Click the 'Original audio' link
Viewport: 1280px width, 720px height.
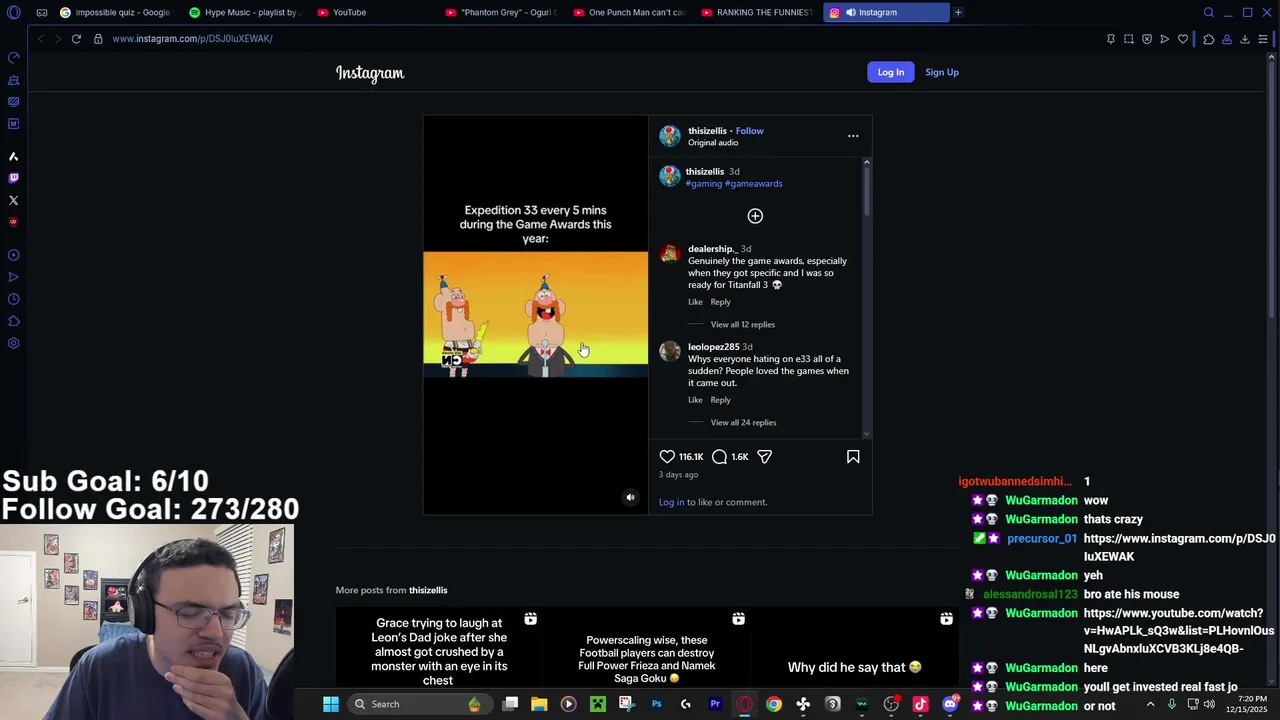pyautogui.click(x=713, y=143)
